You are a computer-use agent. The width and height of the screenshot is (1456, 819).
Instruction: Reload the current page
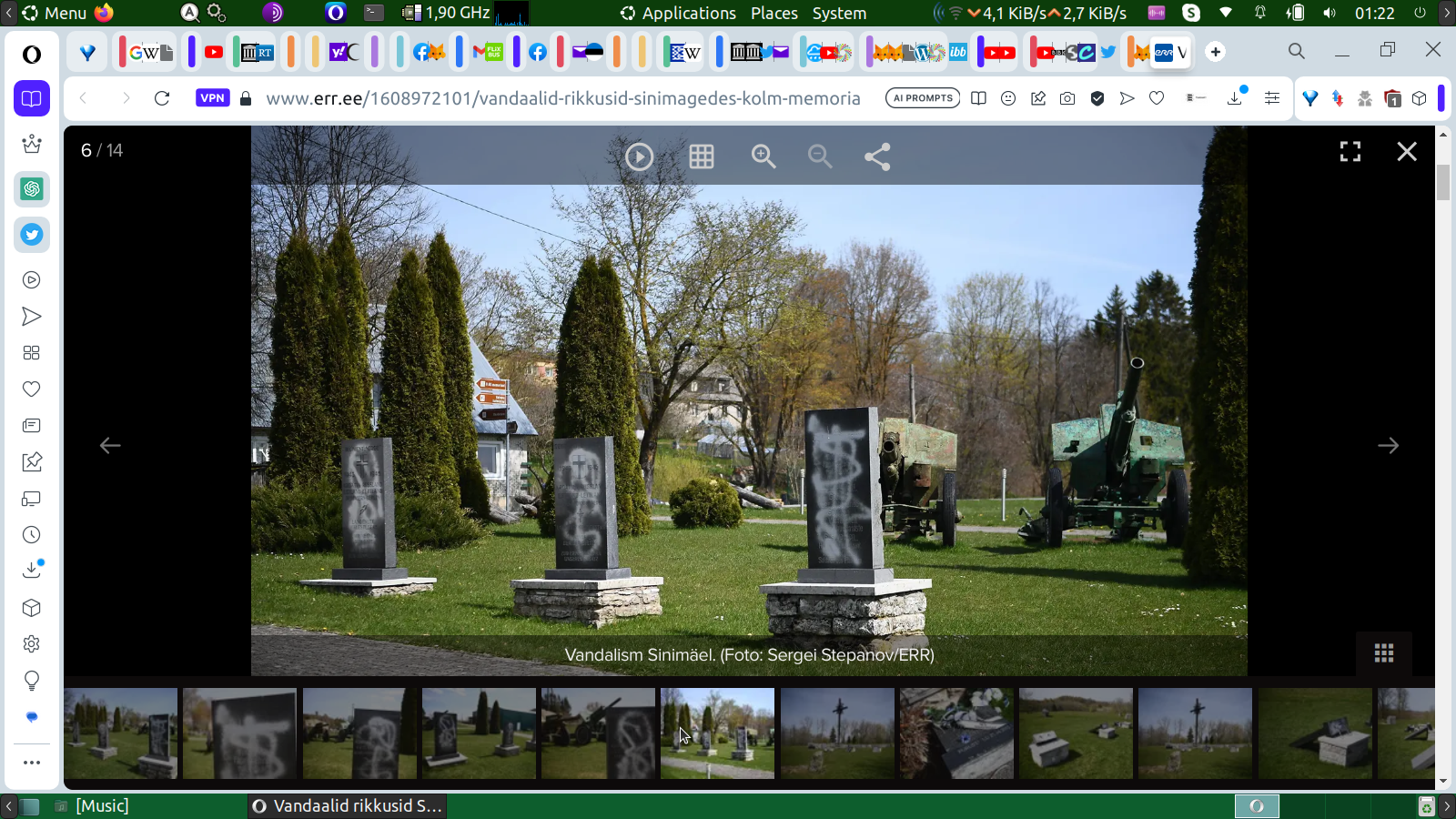[x=162, y=98]
